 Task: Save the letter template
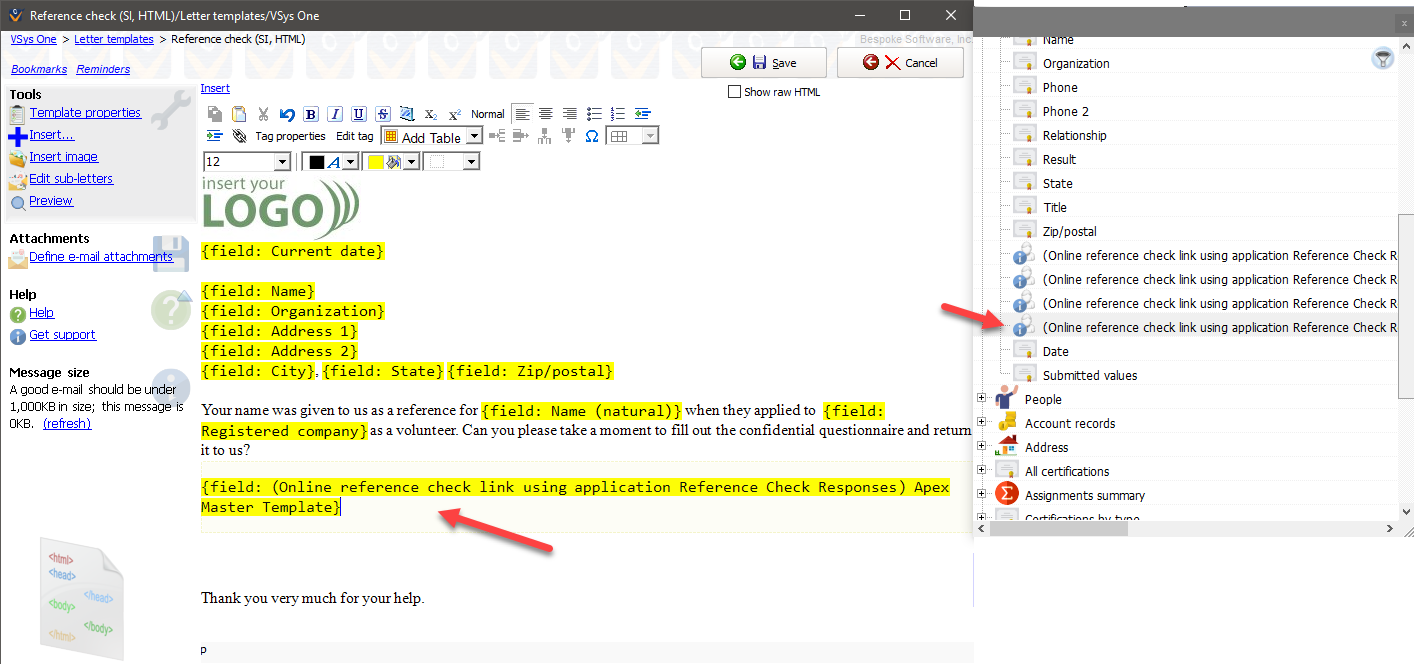point(764,62)
